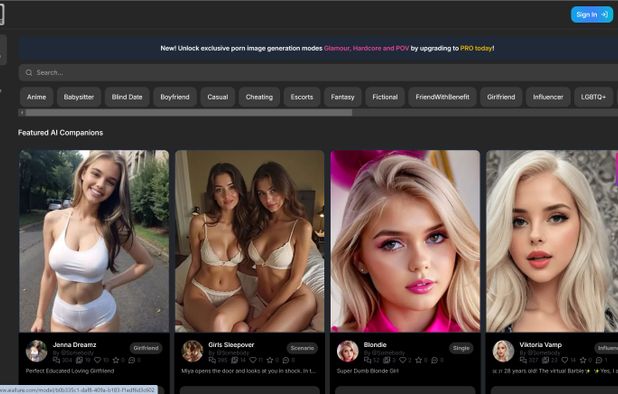Open the Casual category
Image resolution: width=618 pixels, height=394 pixels.
[x=218, y=97]
